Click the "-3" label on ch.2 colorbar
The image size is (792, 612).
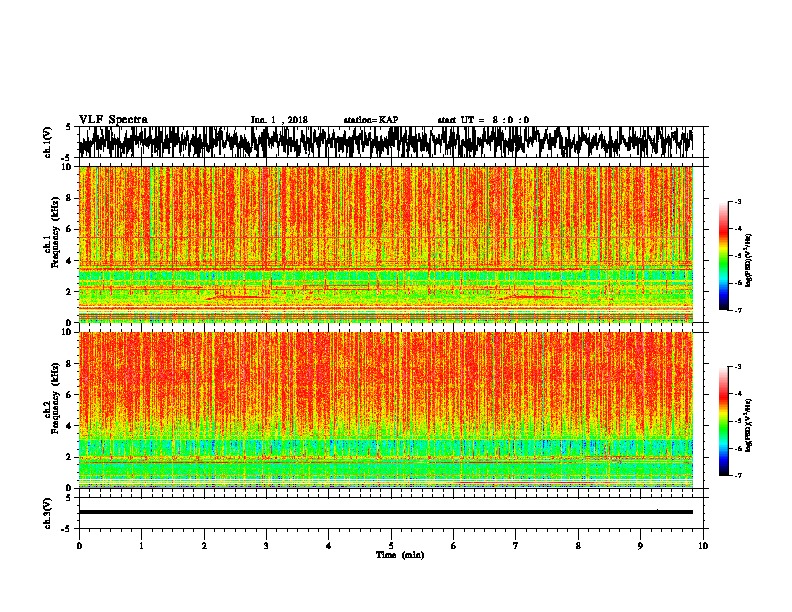tap(737, 367)
